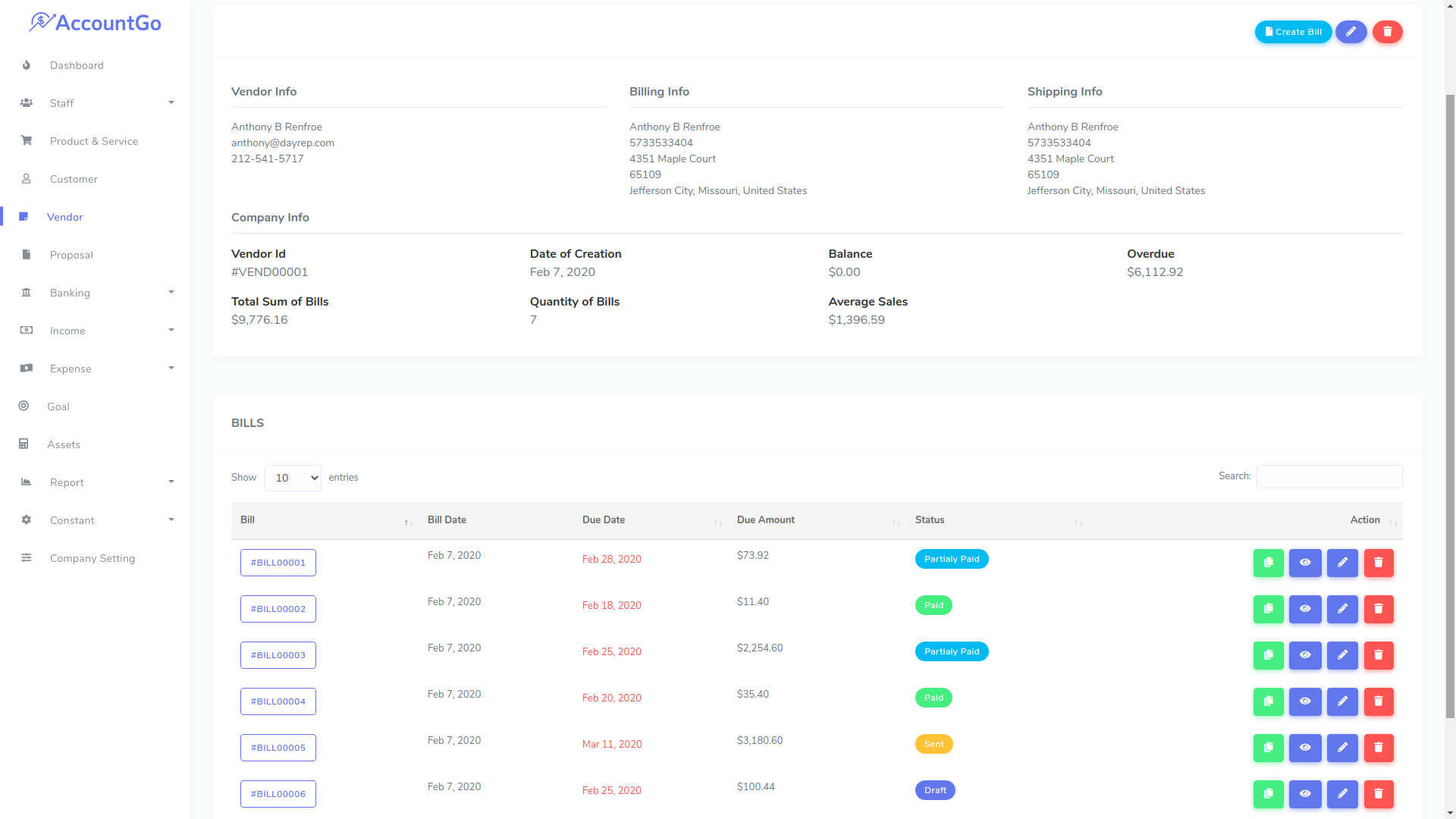Open the Show entries dropdown
Viewport: 1456px width, 819px height.
pyautogui.click(x=292, y=478)
